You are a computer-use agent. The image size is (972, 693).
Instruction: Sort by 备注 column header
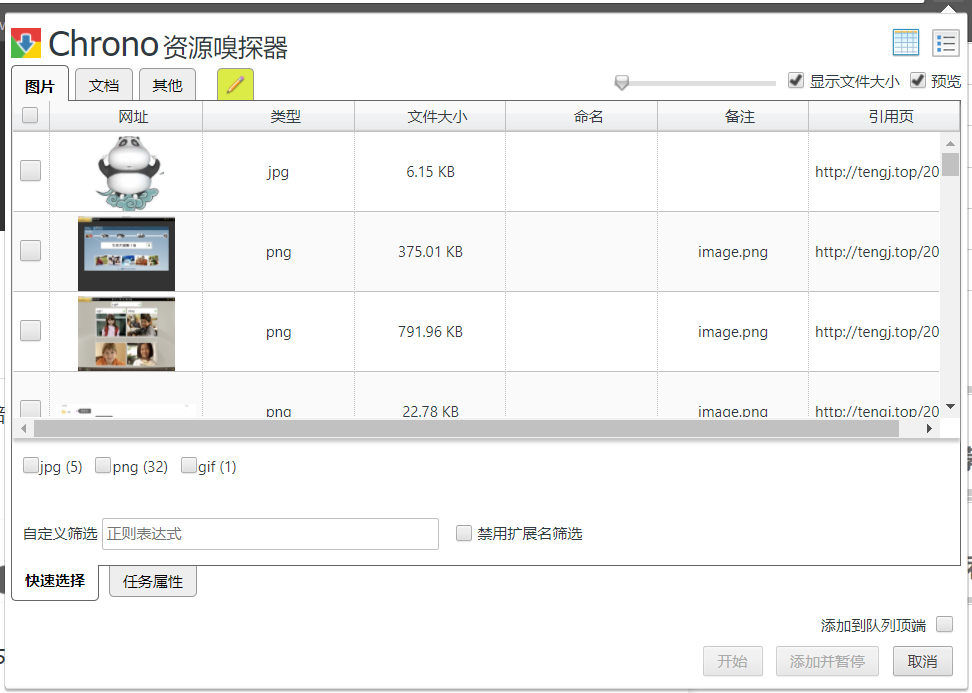point(733,117)
